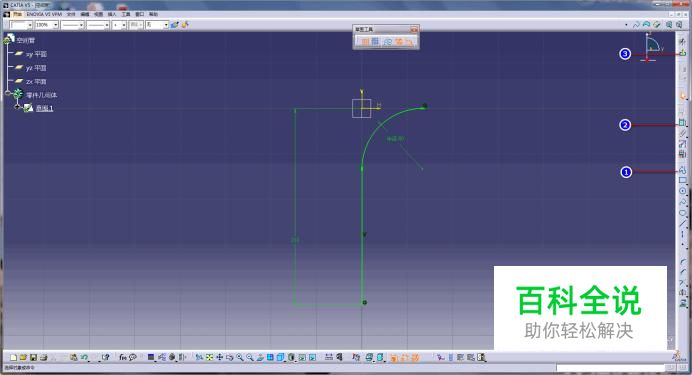
Task: Select the Ellipse tool
Action: point(682,213)
